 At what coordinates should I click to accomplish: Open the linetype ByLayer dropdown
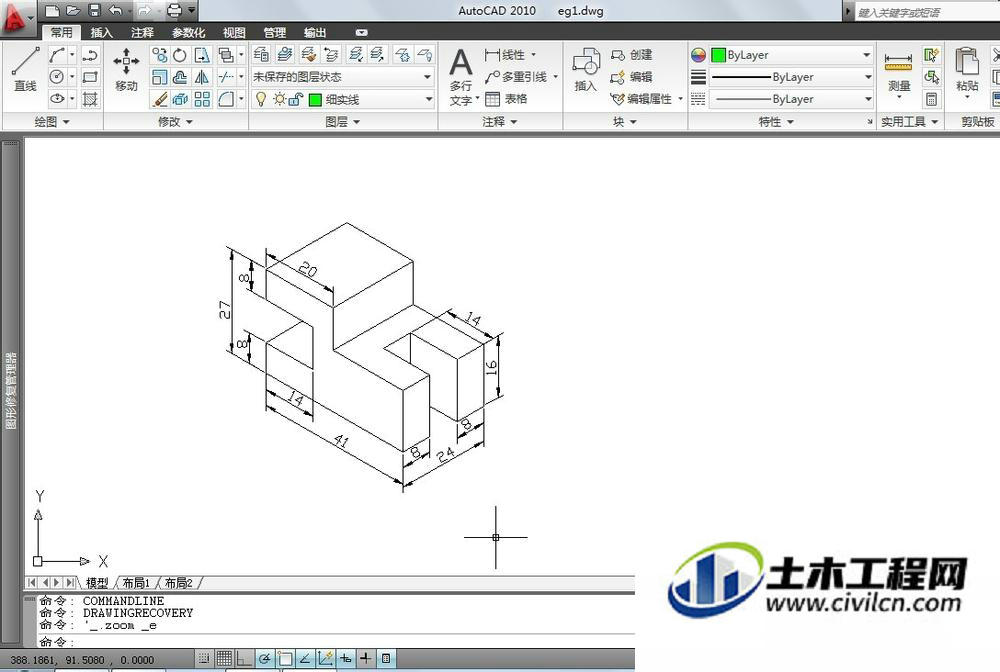[x=791, y=99]
